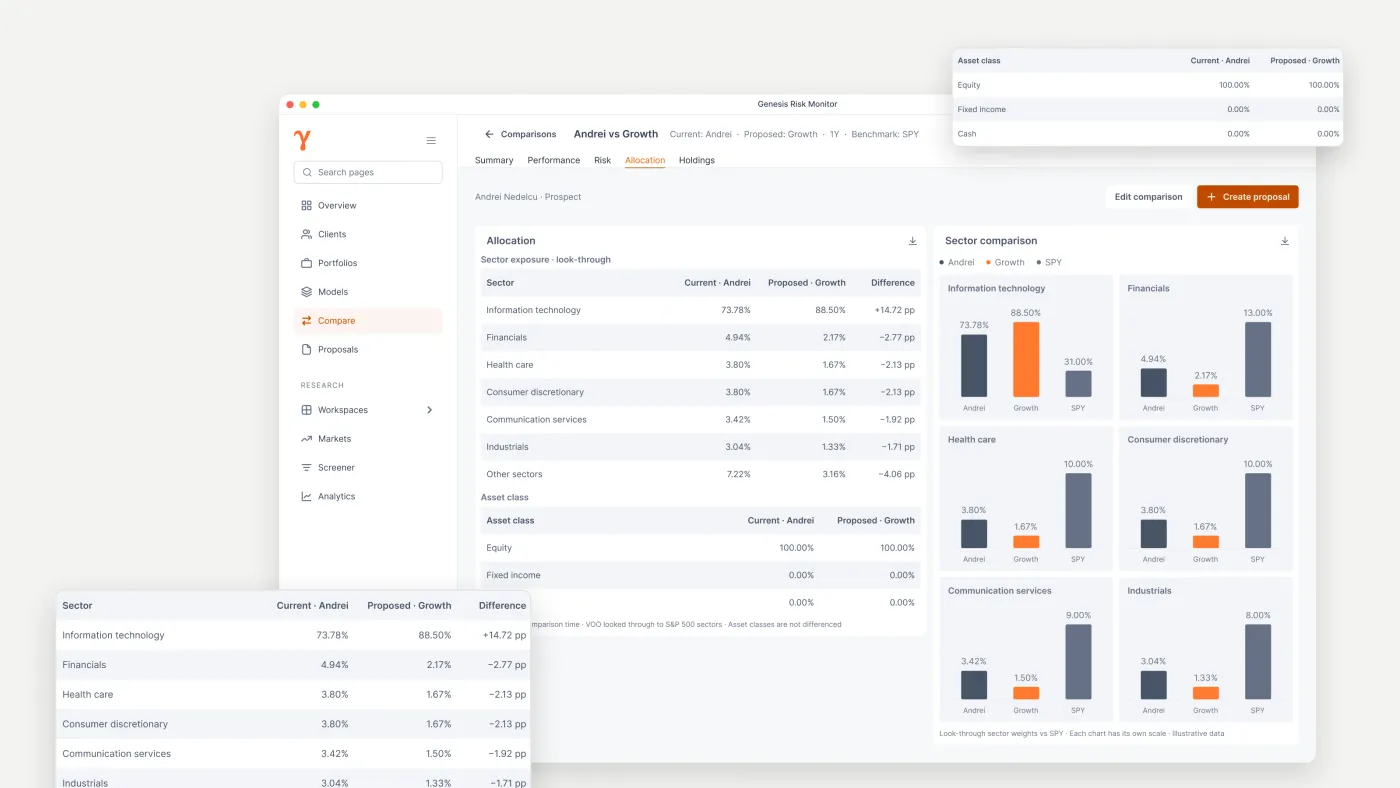
Task: Toggle the sidebar hamburger menu icon
Action: 431,141
